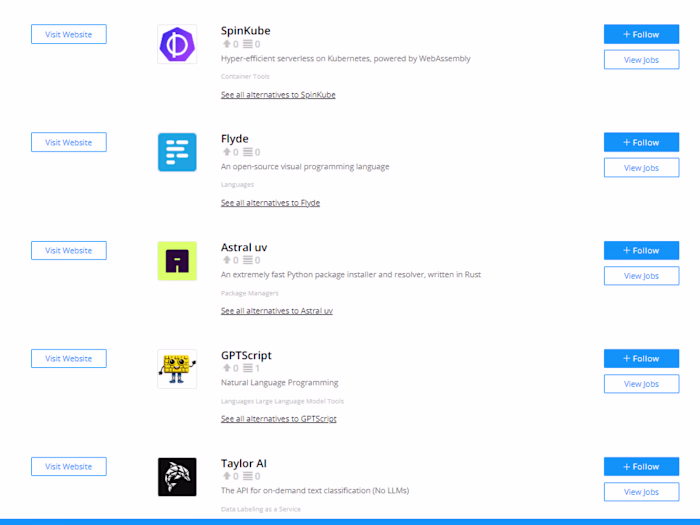Screen dimensions: 700x525
Task: Open the Flyde title link
Action: pos(234,139)
